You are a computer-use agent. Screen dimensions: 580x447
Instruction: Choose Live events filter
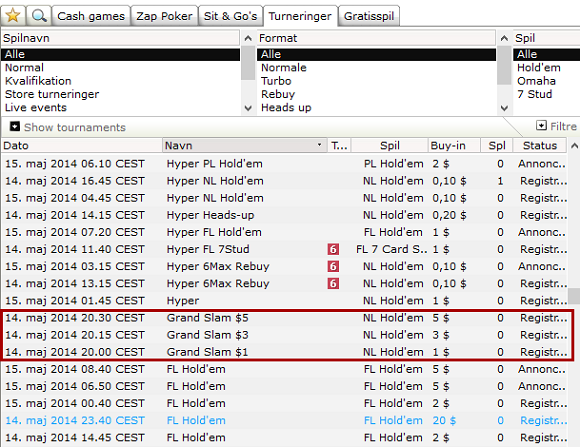click(121, 108)
